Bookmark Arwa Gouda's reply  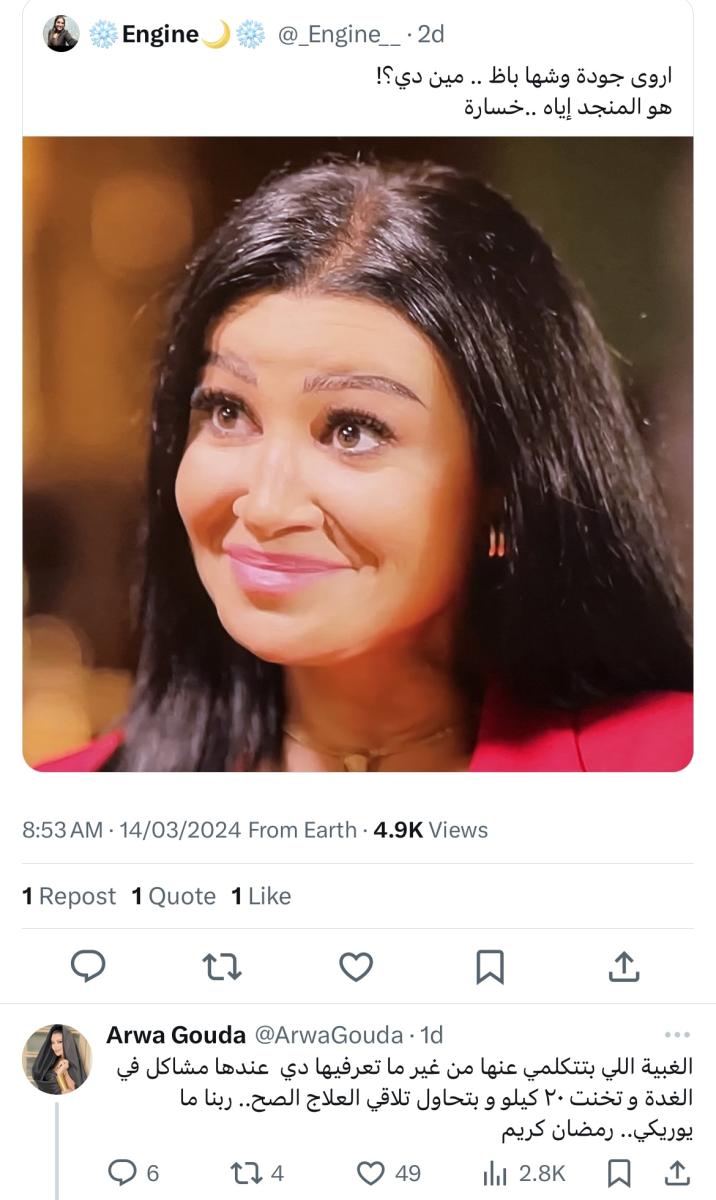coord(620,1172)
